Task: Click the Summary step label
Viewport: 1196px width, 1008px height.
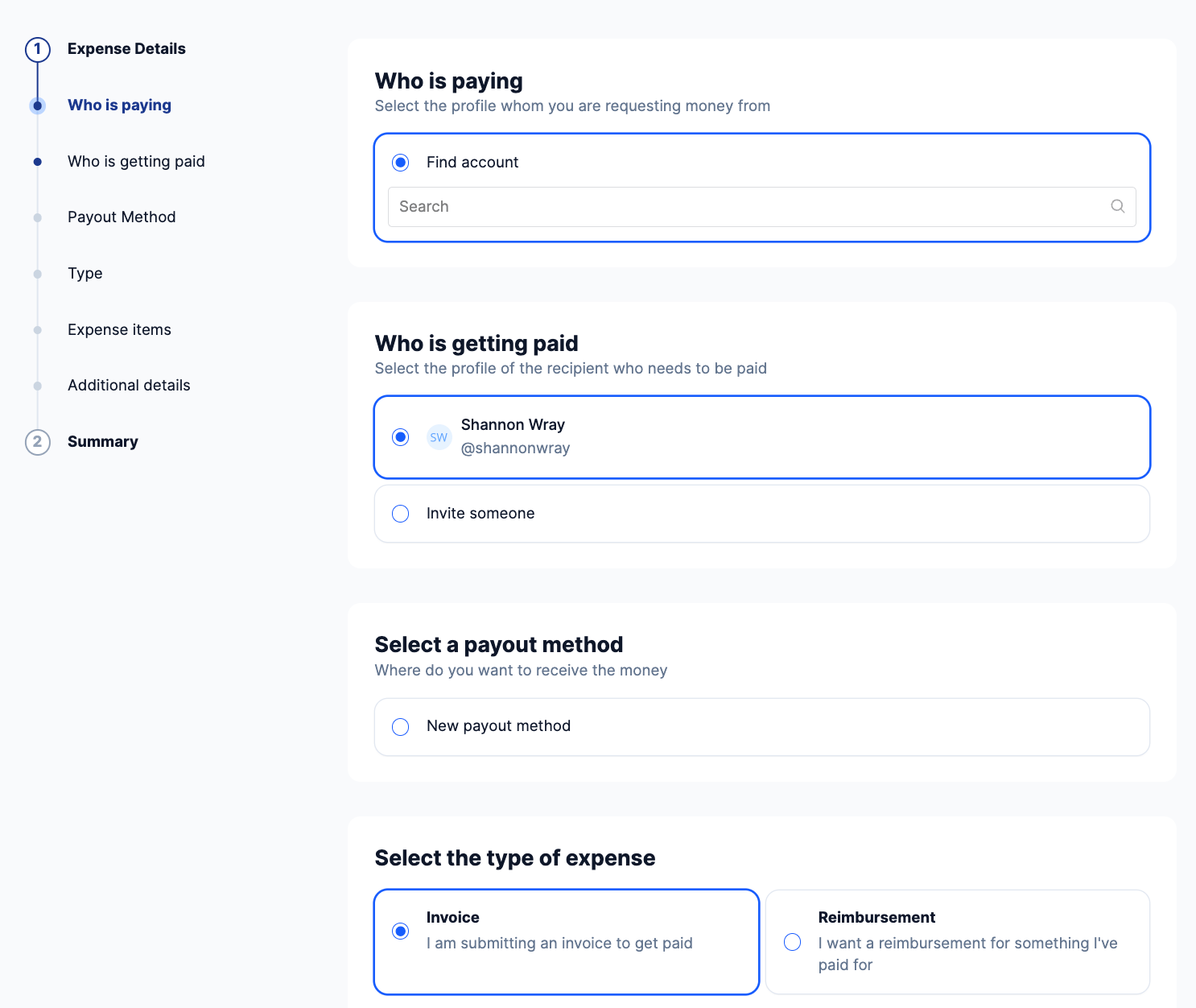Action: coord(103,442)
